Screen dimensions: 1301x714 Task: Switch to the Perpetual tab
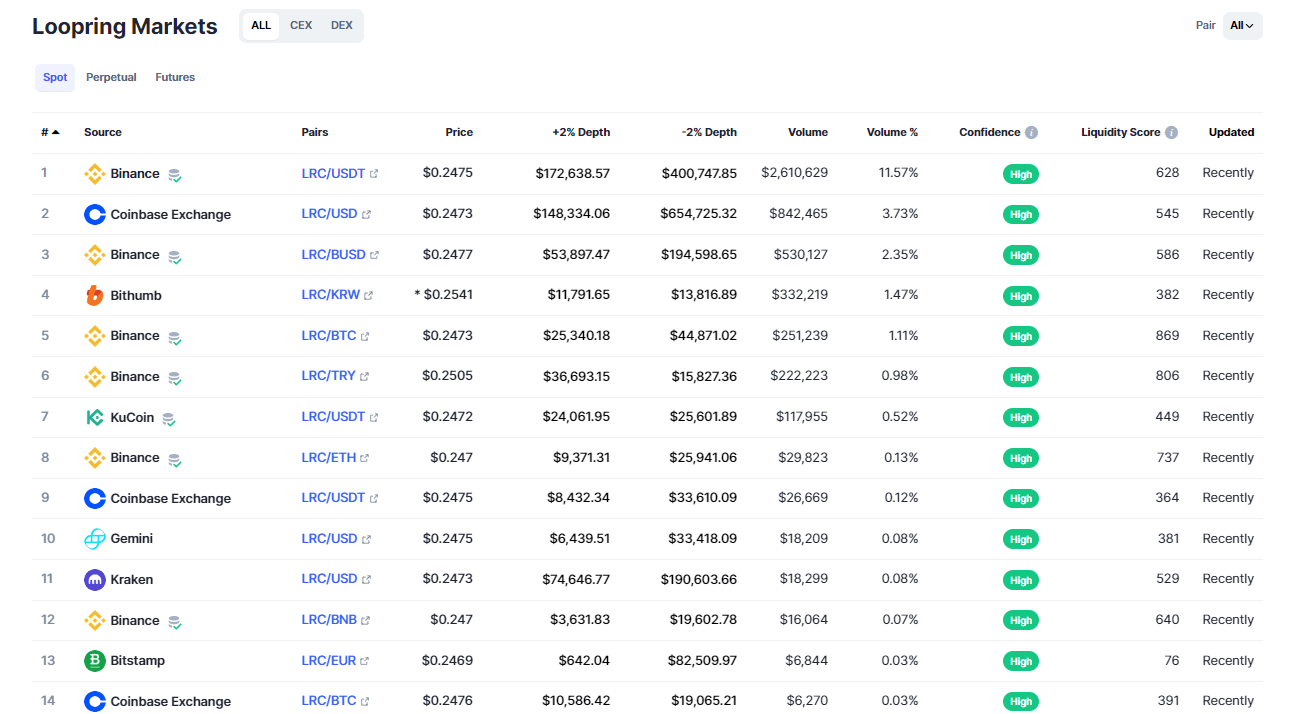(x=111, y=78)
